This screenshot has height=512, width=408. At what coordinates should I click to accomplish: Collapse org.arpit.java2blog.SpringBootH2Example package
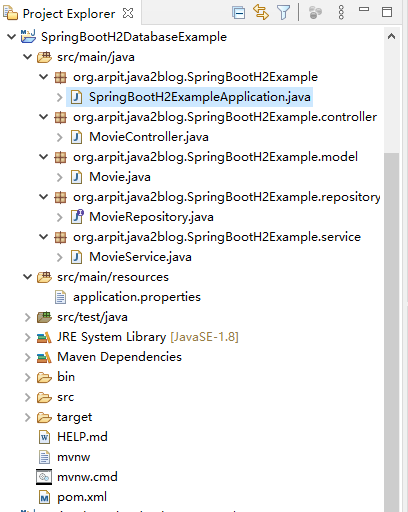tap(44, 77)
